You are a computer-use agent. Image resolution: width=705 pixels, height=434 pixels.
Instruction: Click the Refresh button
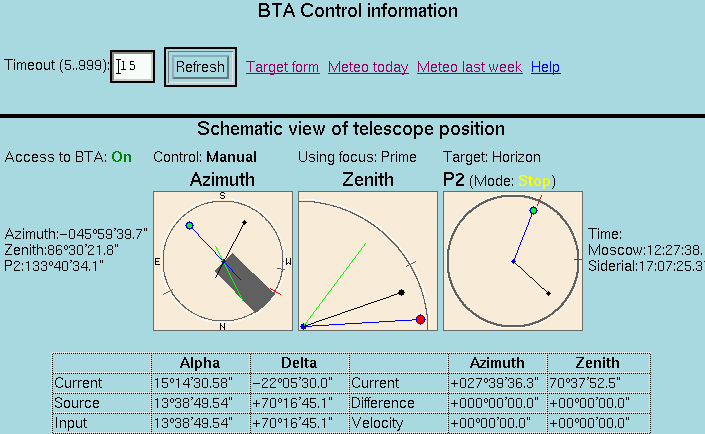(x=200, y=67)
